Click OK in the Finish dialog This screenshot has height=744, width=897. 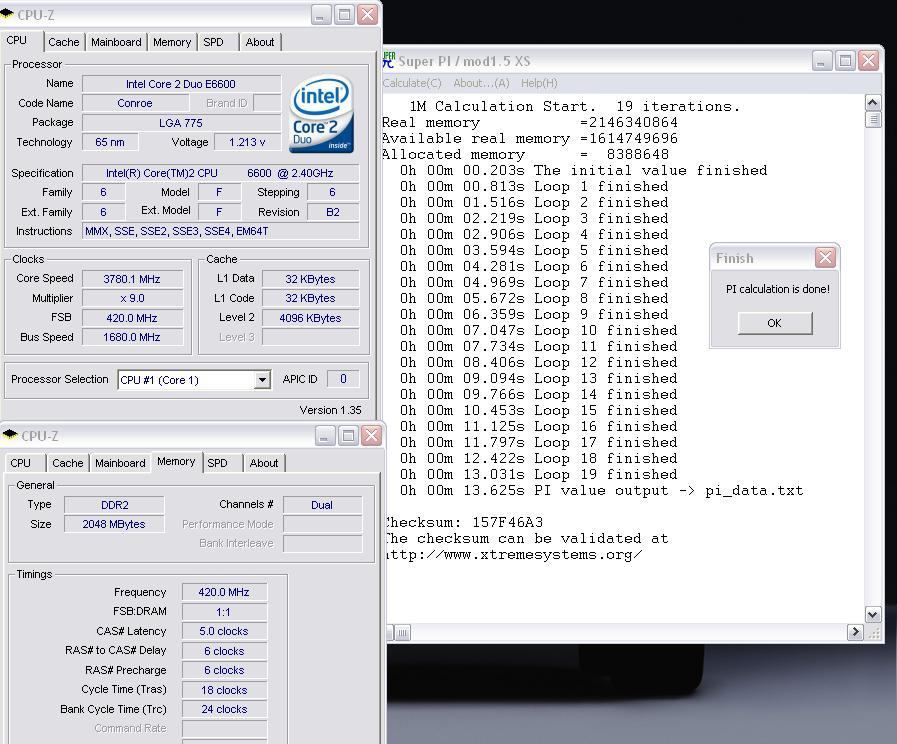click(x=775, y=323)
